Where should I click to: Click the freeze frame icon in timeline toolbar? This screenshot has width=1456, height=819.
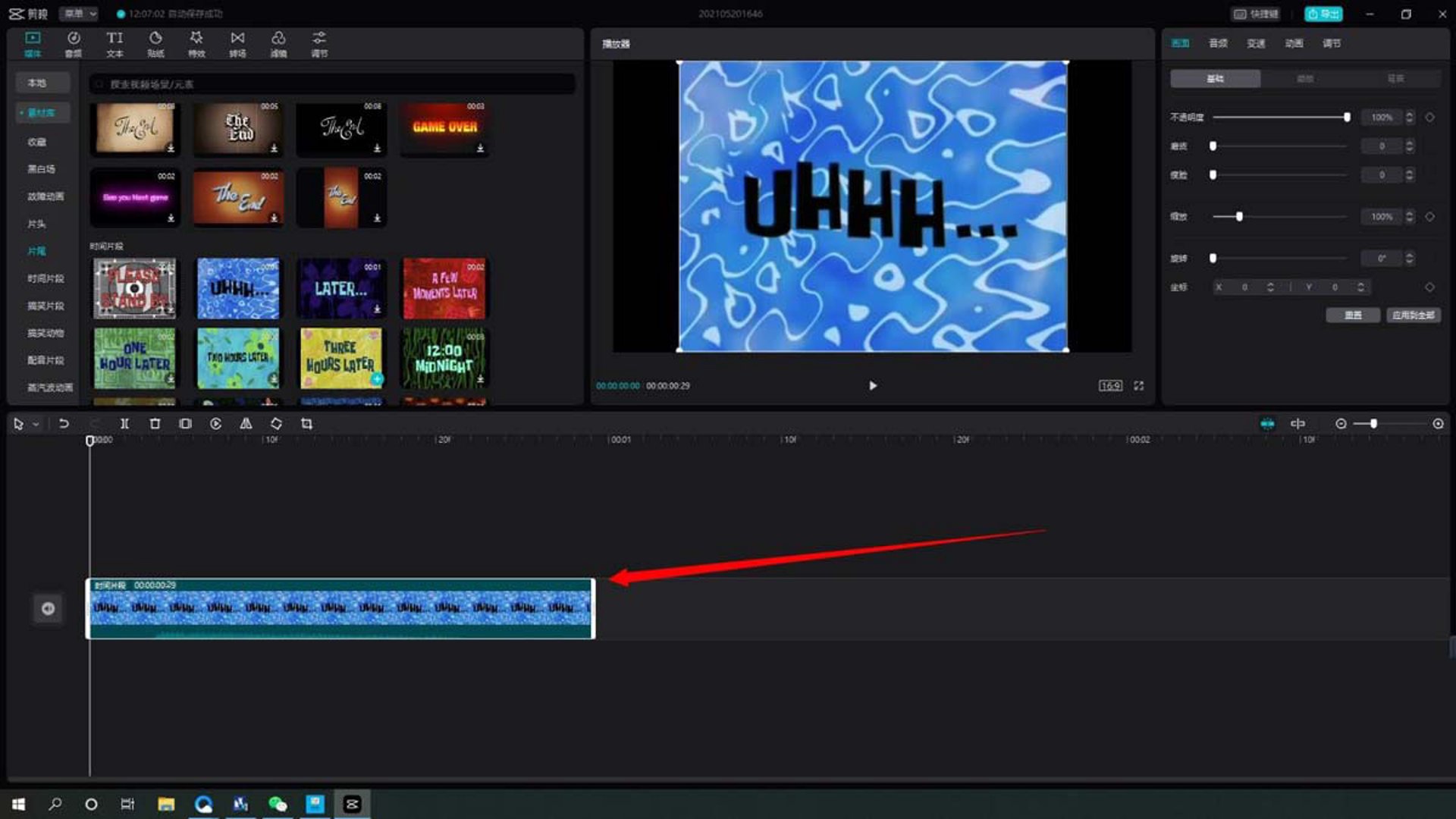(185, 424)
